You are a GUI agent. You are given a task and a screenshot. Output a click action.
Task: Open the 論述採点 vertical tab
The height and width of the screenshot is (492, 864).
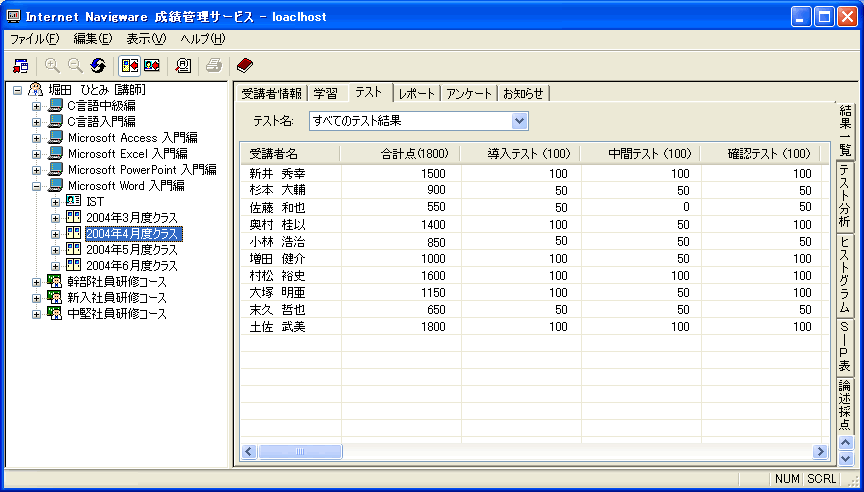click(845, 406)
